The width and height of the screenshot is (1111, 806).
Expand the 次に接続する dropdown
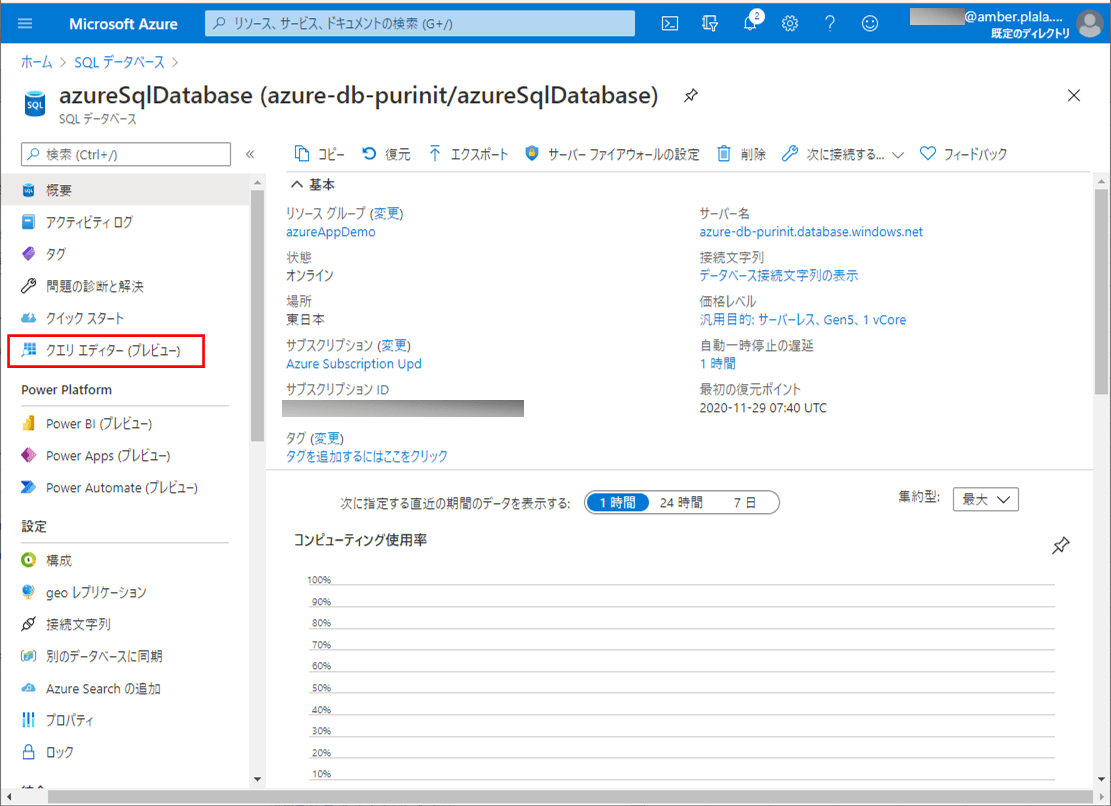click(x=842, y=154)
